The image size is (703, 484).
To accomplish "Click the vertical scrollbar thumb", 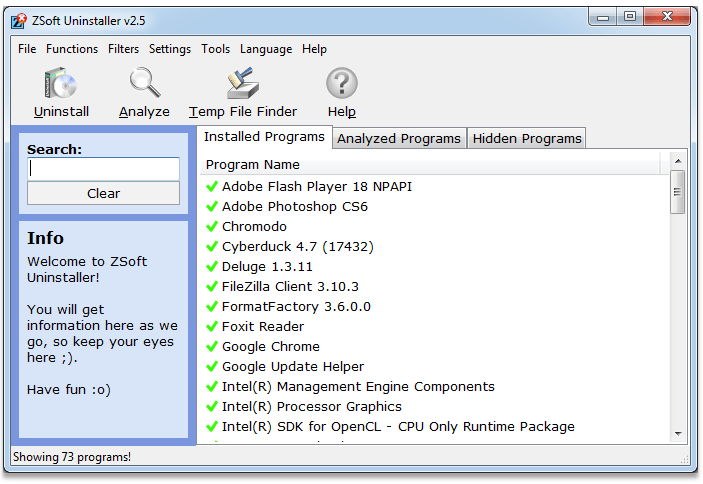I will pyautogui.click(x=677, y=192).
